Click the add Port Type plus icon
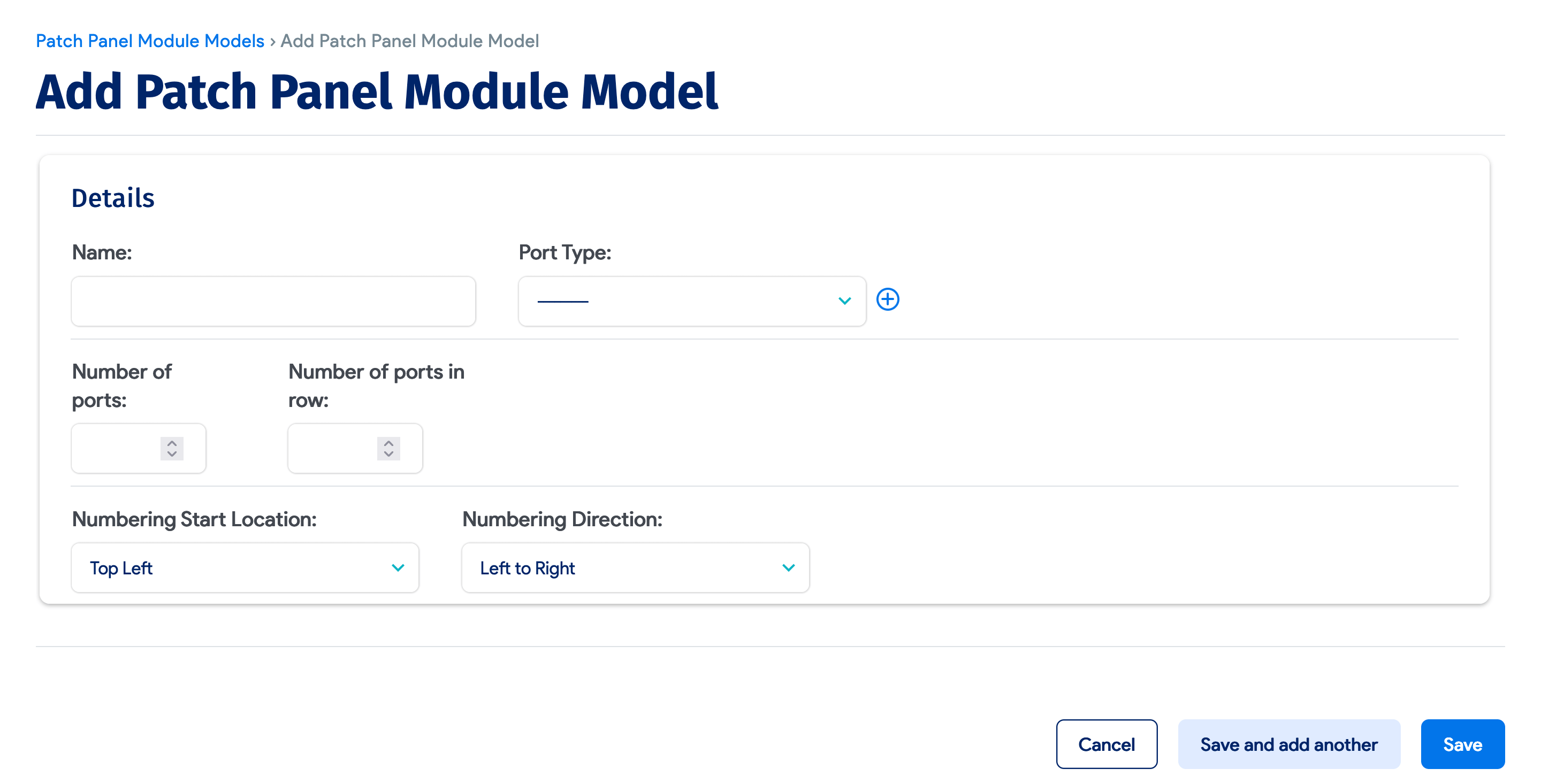 pyautogui.click(x=887, y=299)
